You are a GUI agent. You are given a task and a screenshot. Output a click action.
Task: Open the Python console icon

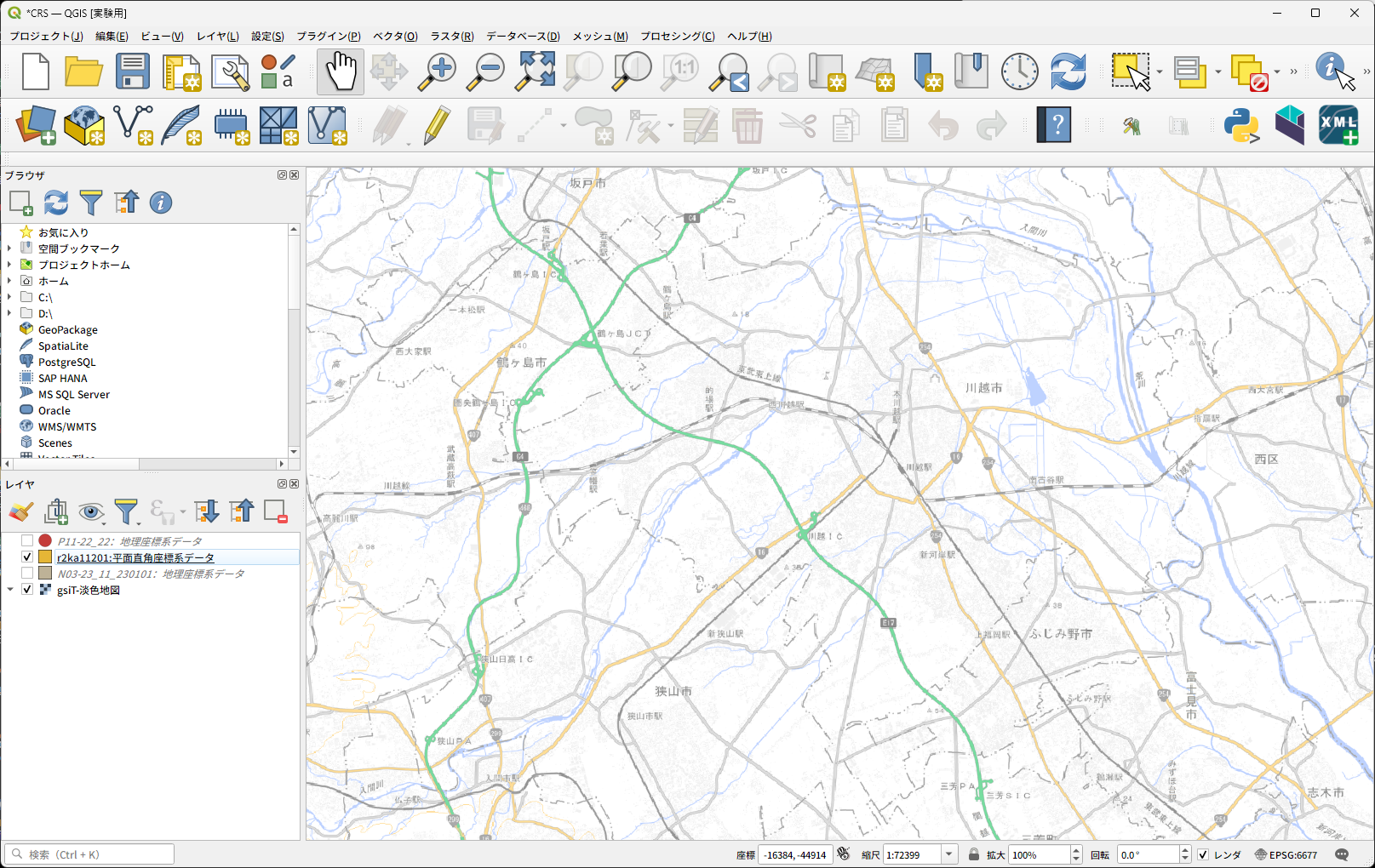pos(1241,126)
